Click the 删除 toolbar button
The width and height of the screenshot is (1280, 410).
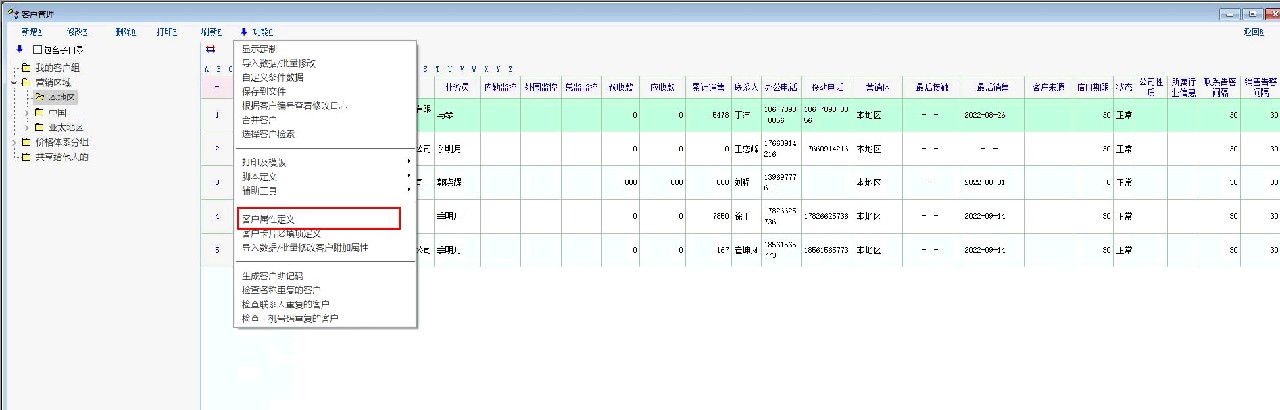(125, 32)
